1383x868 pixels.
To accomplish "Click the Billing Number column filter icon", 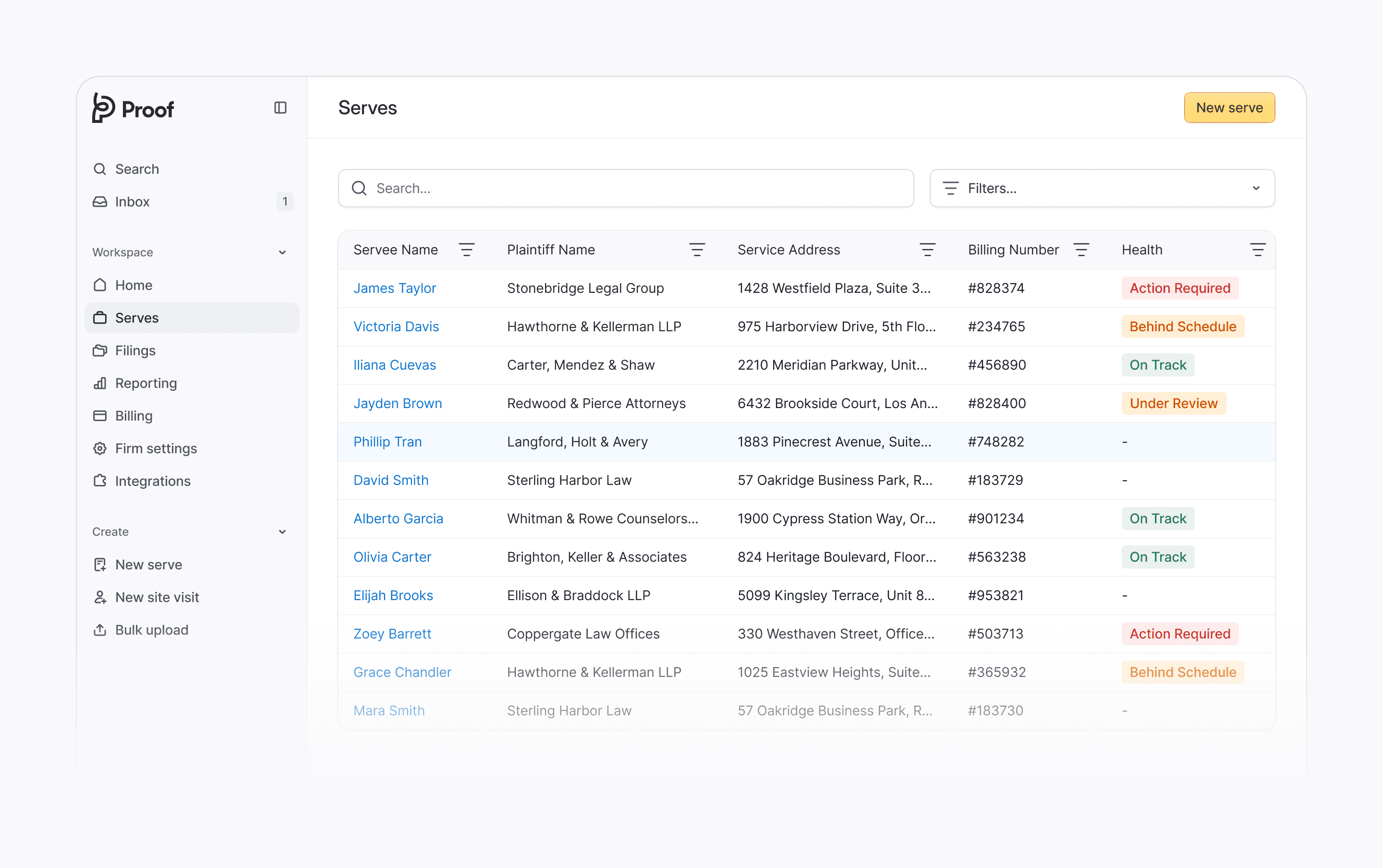I will click(x=1081, y=250).
